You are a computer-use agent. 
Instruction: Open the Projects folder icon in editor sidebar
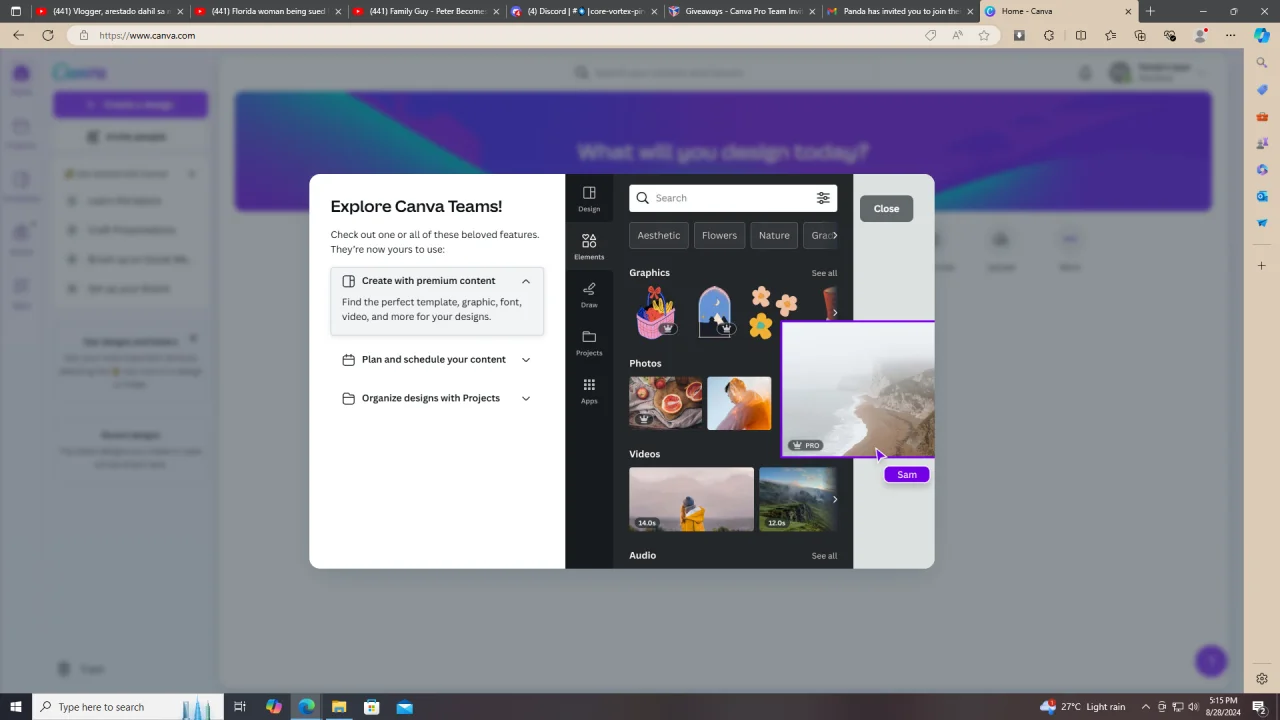589,342
